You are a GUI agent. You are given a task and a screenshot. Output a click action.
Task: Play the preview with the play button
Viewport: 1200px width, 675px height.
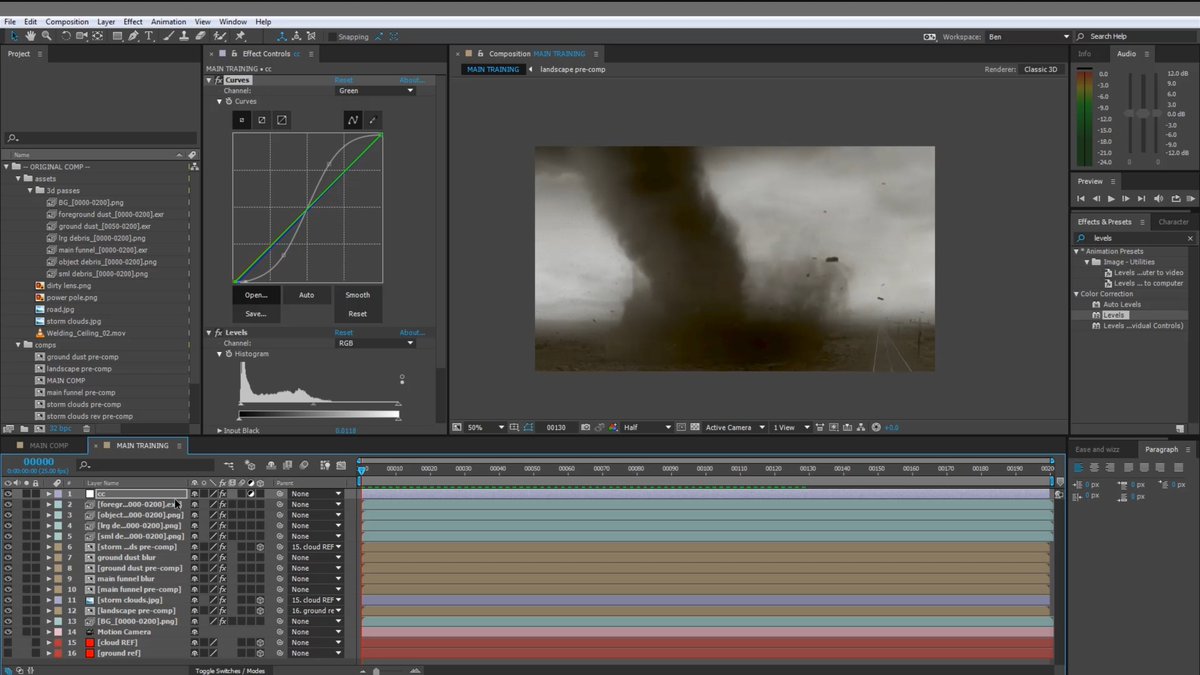point(1110,199)
